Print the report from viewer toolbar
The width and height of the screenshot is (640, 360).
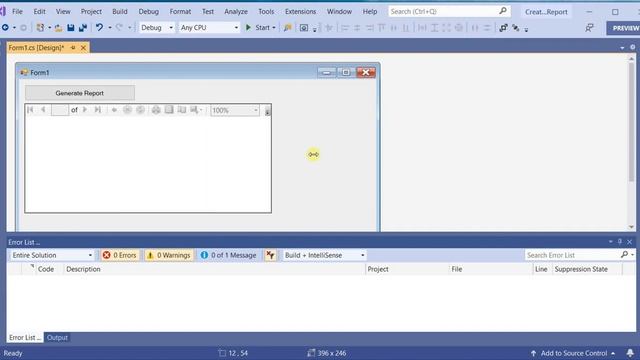pyautogui.click(x=156, y=110)
